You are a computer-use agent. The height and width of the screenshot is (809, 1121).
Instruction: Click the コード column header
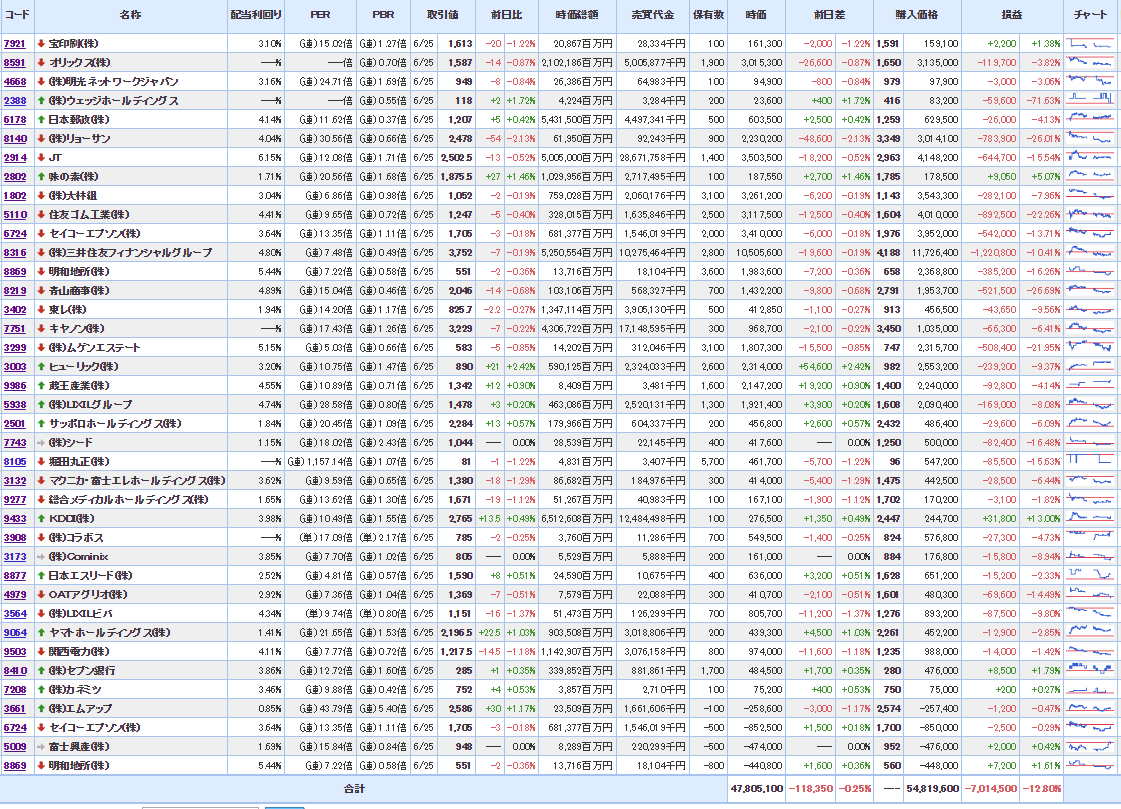(x=17, y=16)
